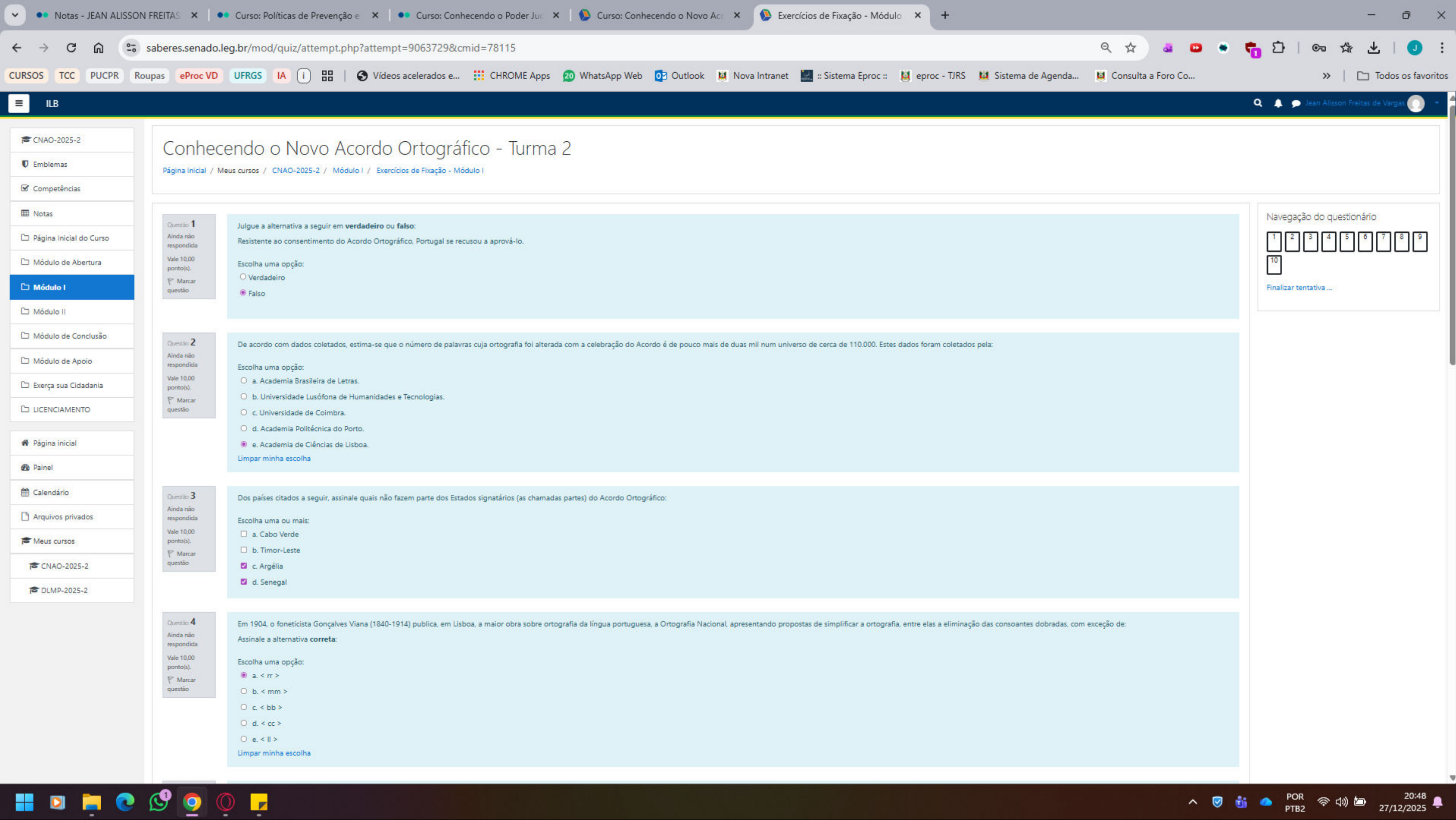This screenshot has width=1456, height=820.
Task: Jump to question 10 in navigation
Action: pyautogui.click(x=1274, y=265)
